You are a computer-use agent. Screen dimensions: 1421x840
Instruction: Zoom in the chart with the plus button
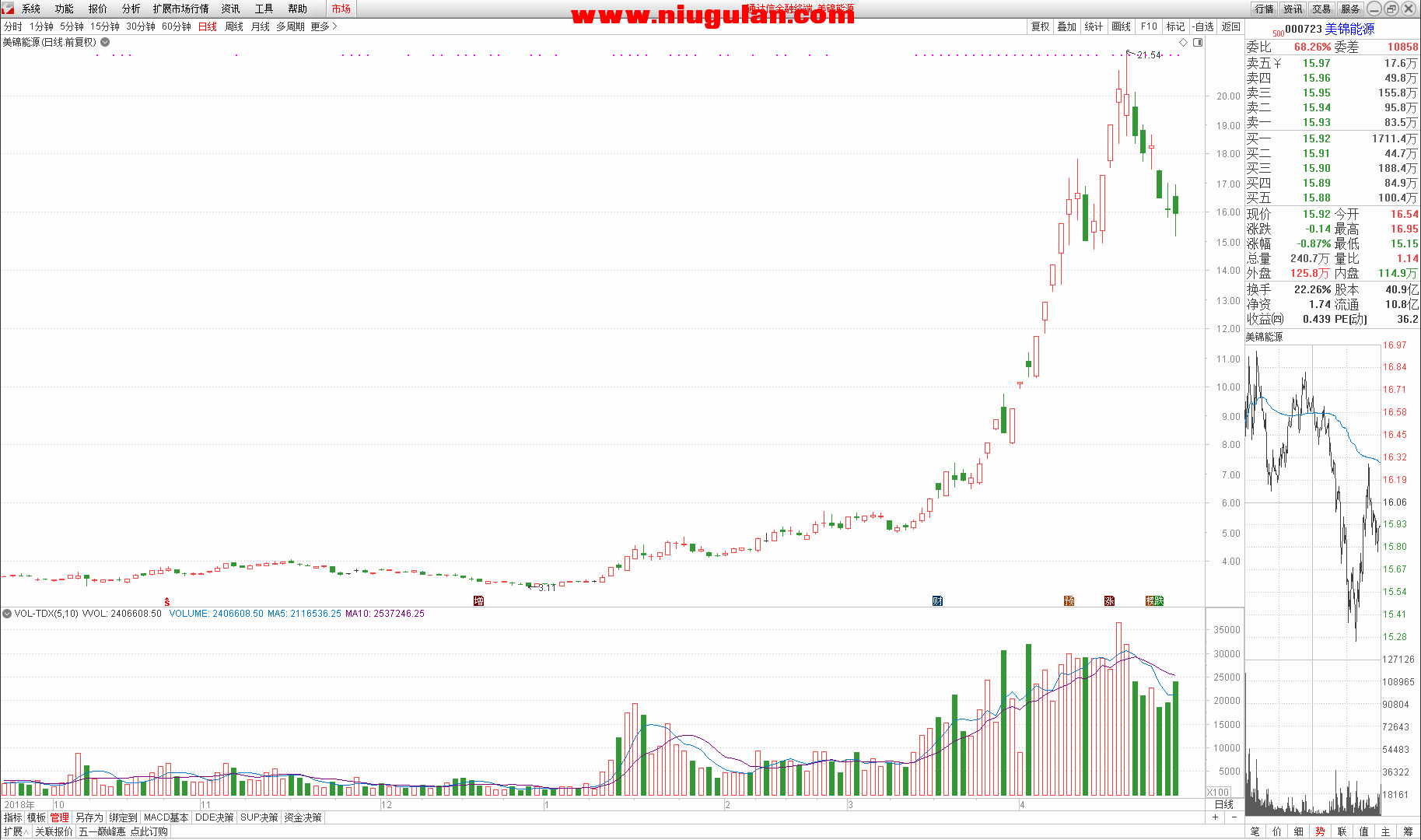[1215, 817]
